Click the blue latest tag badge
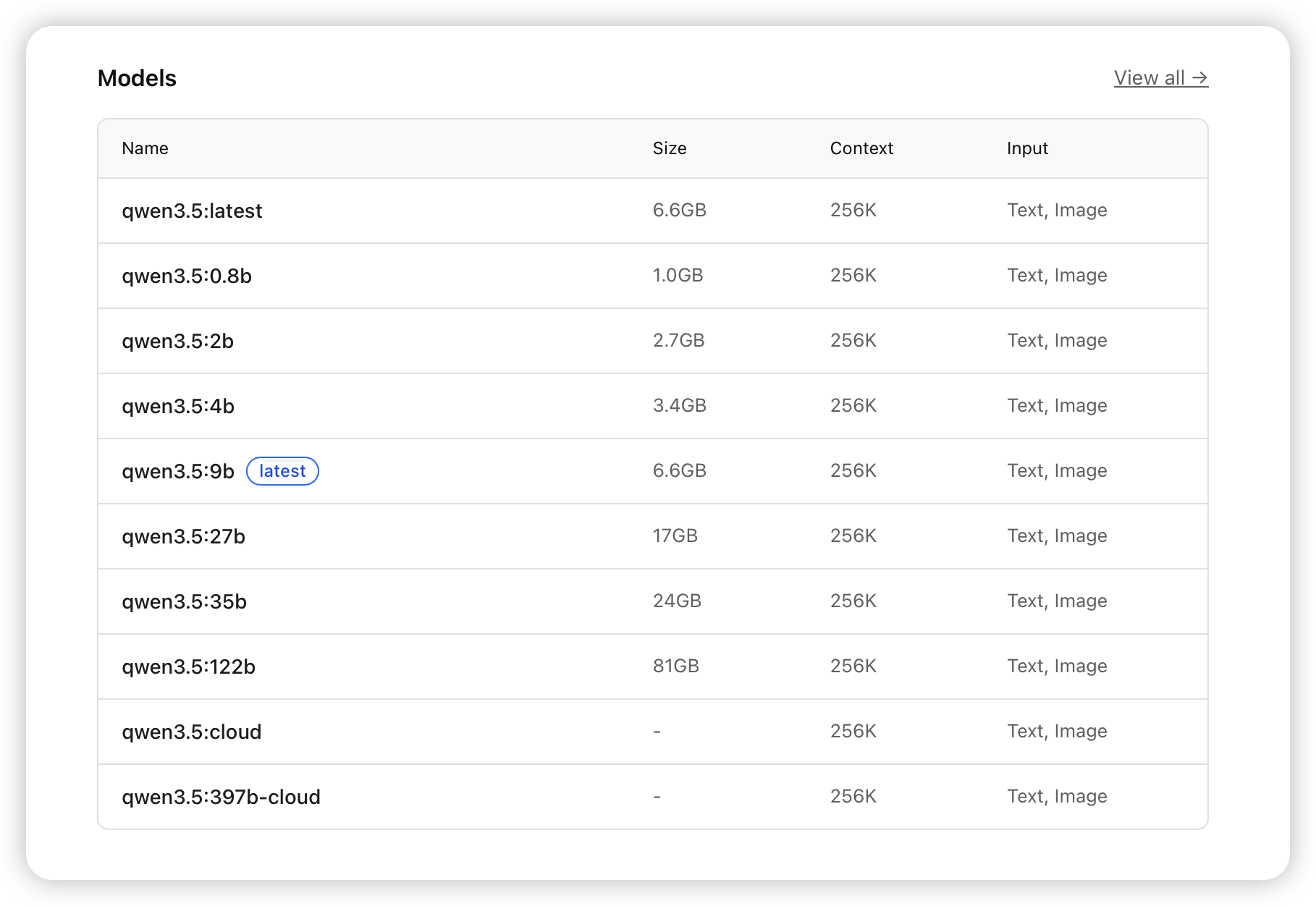Viewport: 1316px width, 906px height. coord(282,471)
